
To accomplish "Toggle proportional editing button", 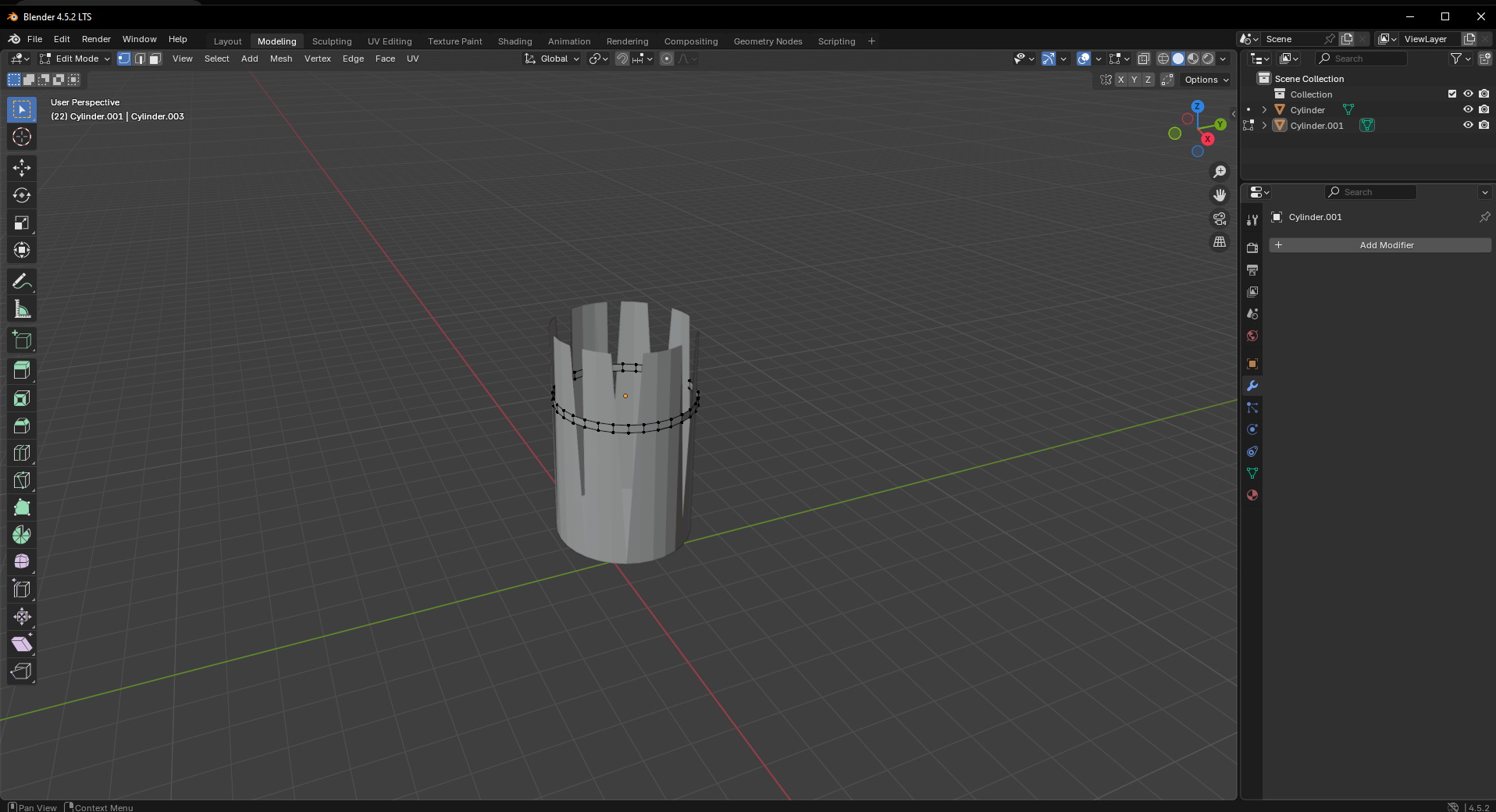I will click(x=667, y=59).
